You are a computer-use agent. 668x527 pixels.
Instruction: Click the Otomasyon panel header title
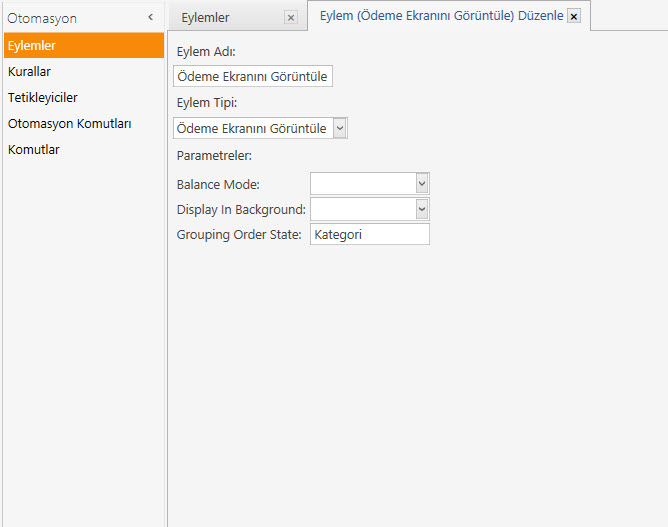tap(42, 18)
